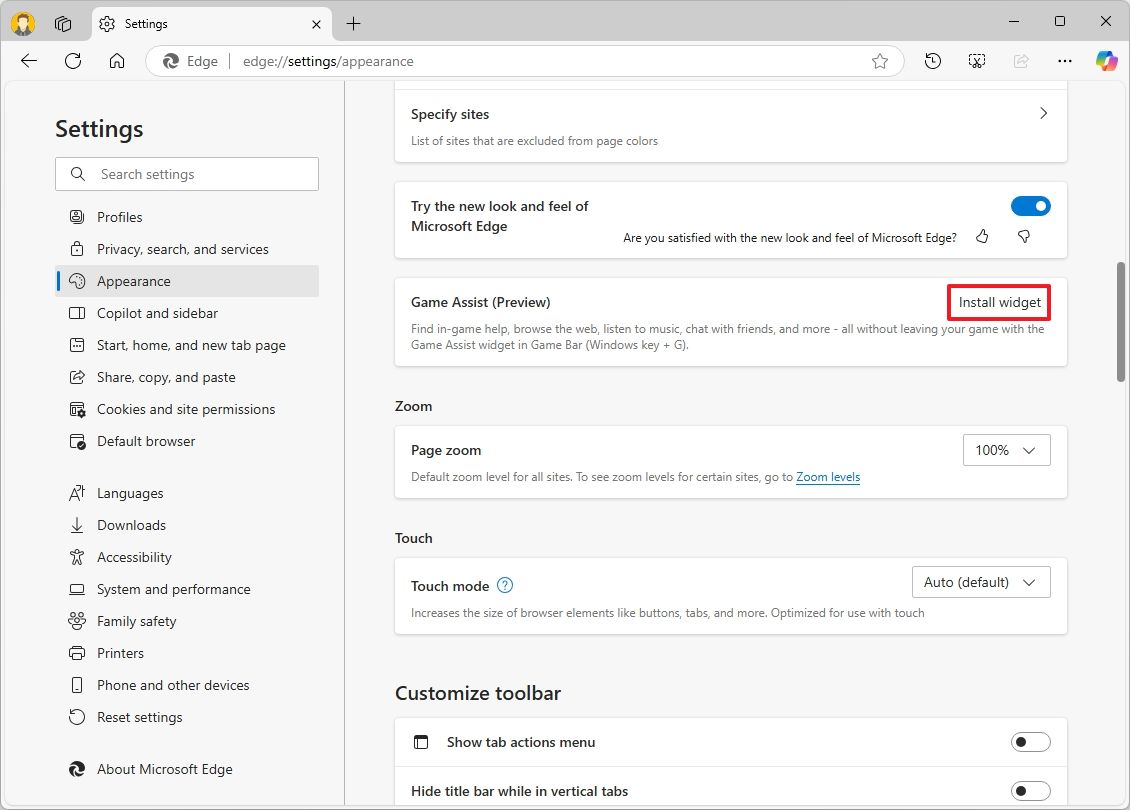Open Phone and other devices settings
This screenshot has width=1130, height=810.
coord(187,685)
